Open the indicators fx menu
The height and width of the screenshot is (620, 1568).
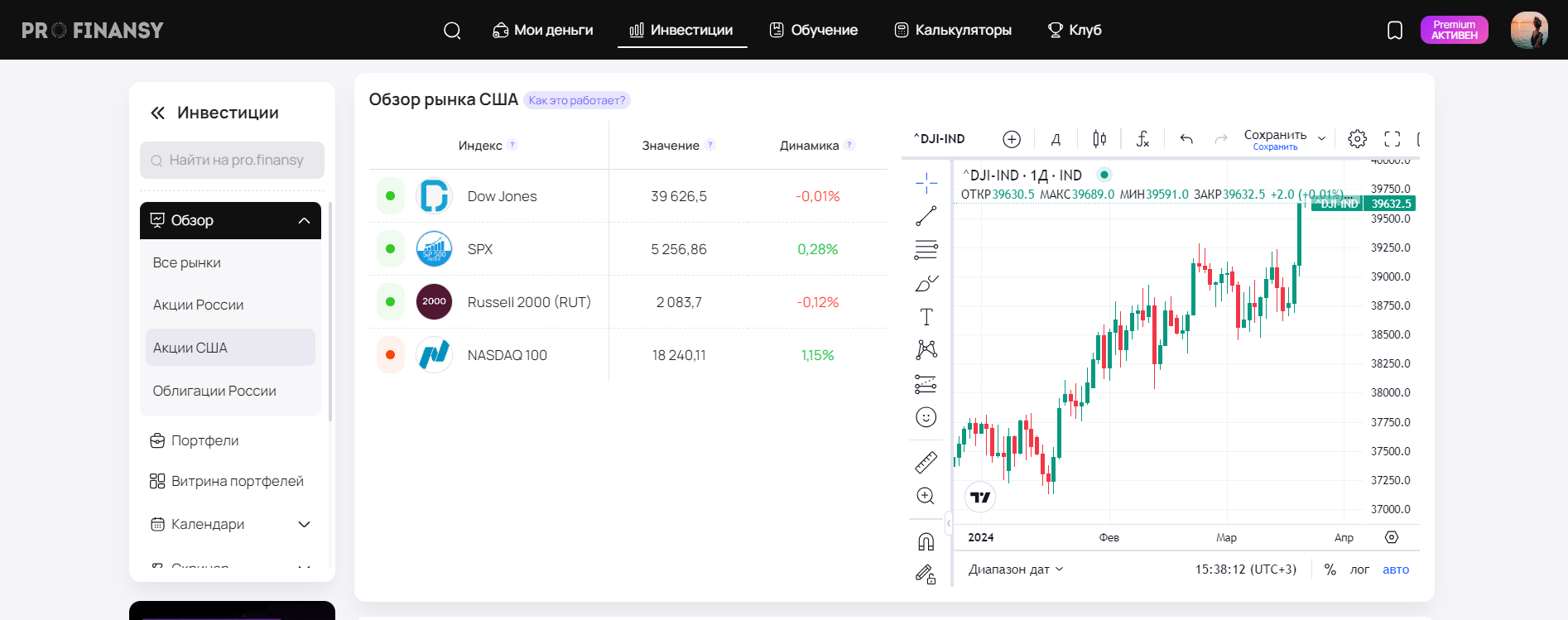[1142, 139]
